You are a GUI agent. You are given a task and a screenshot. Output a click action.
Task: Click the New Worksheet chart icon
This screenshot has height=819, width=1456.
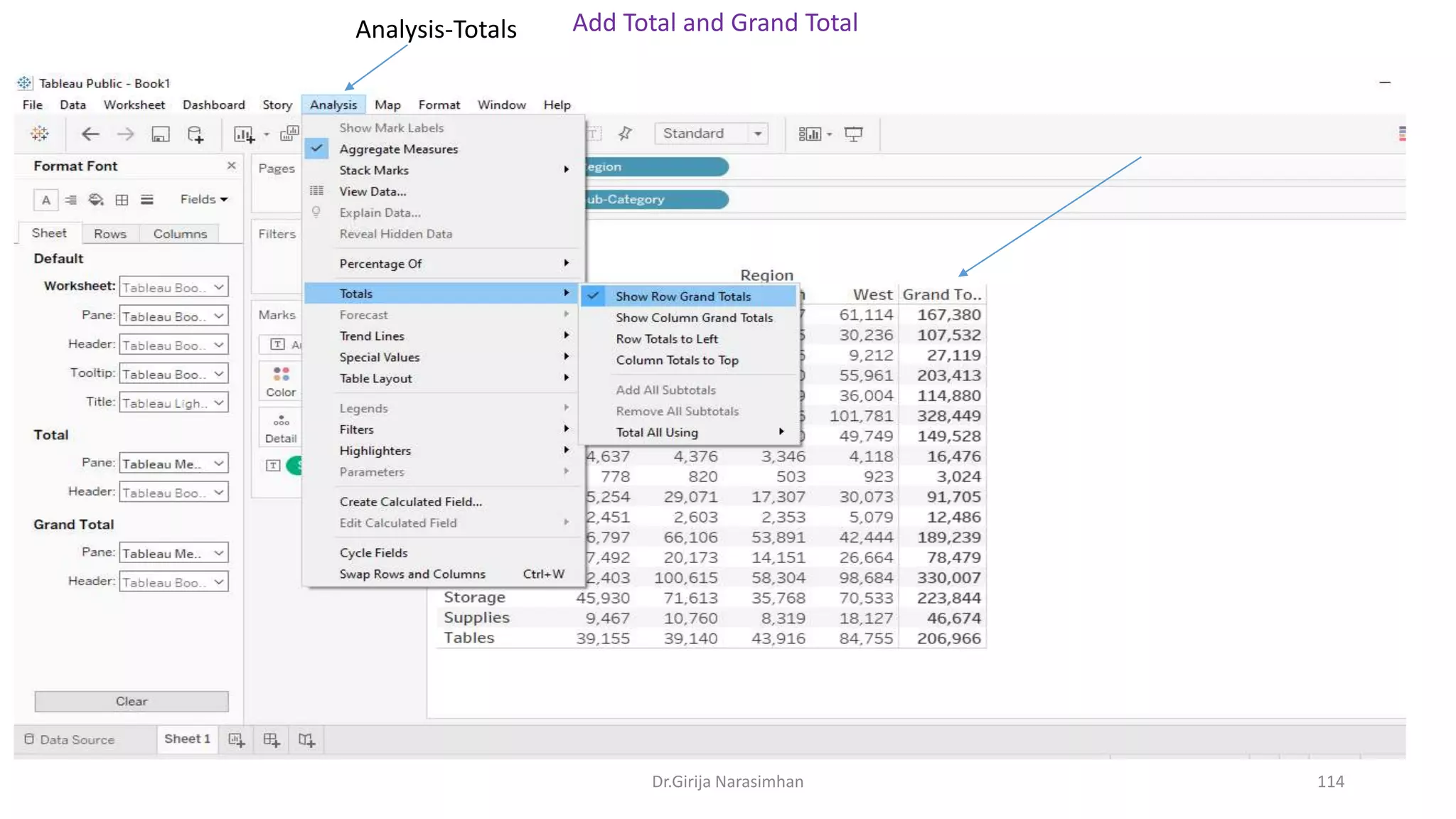click(x=244, y=134)
